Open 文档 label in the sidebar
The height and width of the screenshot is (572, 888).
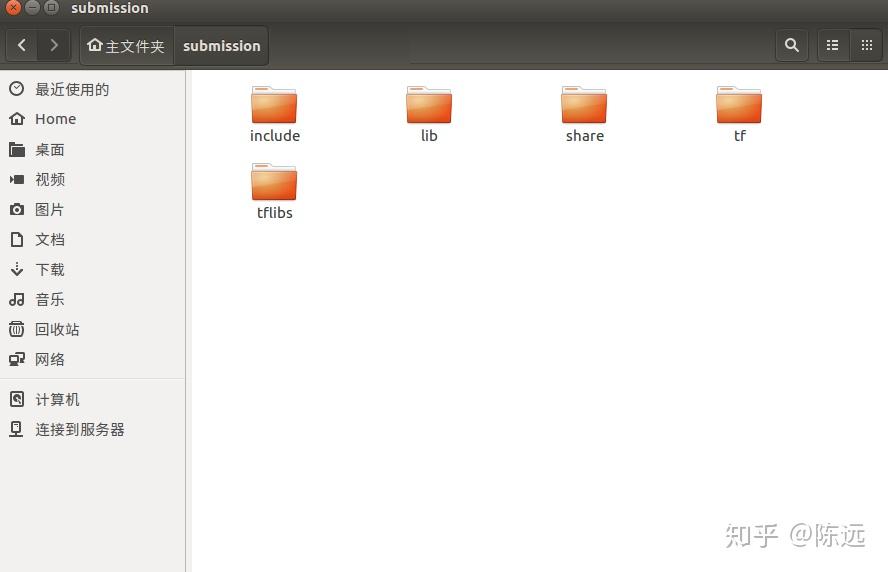50,240
